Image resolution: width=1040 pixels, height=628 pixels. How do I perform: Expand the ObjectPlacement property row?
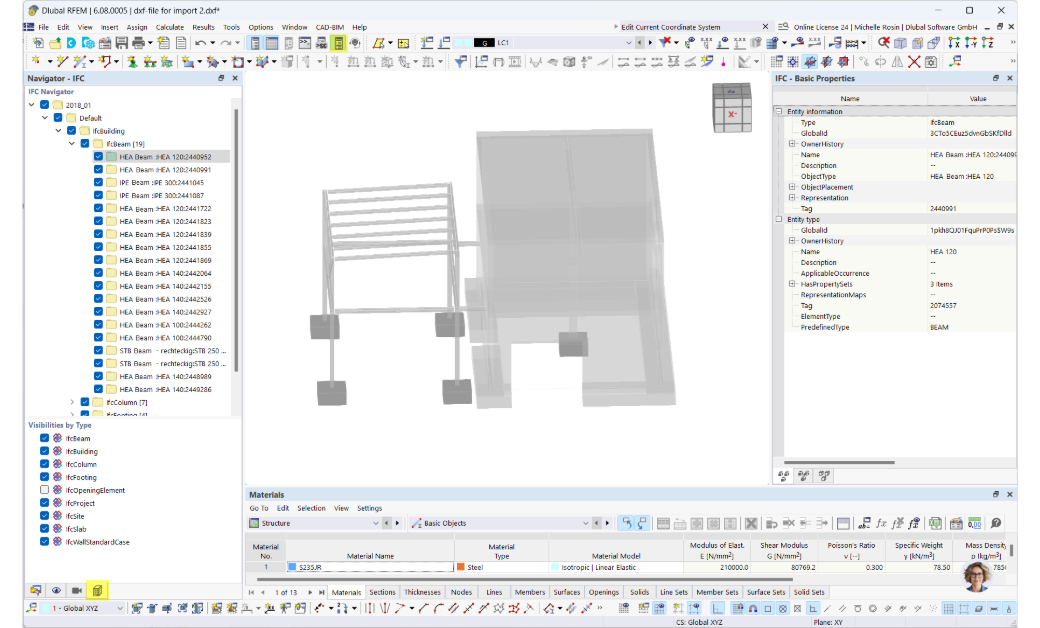click(792, 187)
